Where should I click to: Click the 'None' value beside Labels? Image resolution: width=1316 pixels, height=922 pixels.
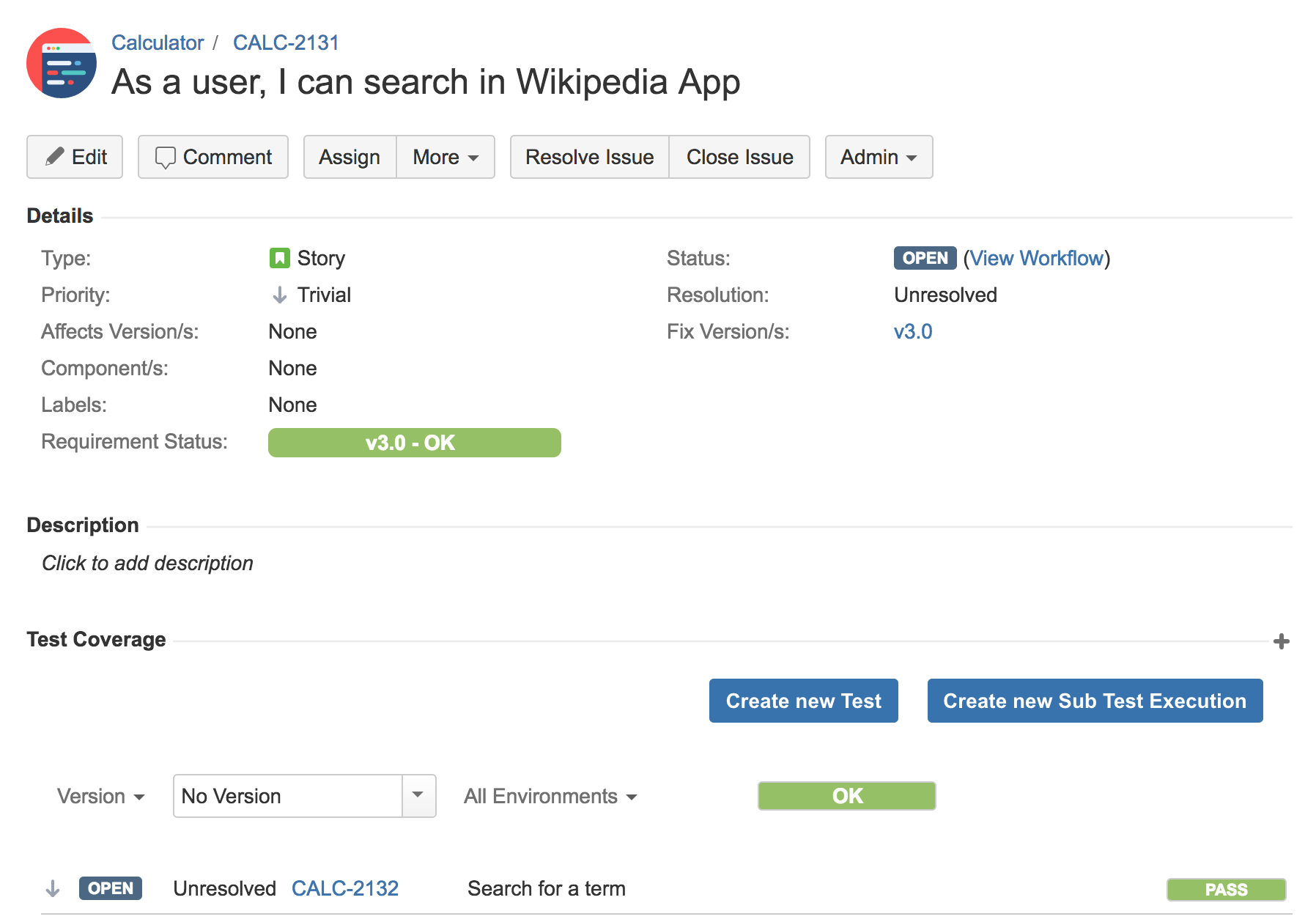click(292, 405)
